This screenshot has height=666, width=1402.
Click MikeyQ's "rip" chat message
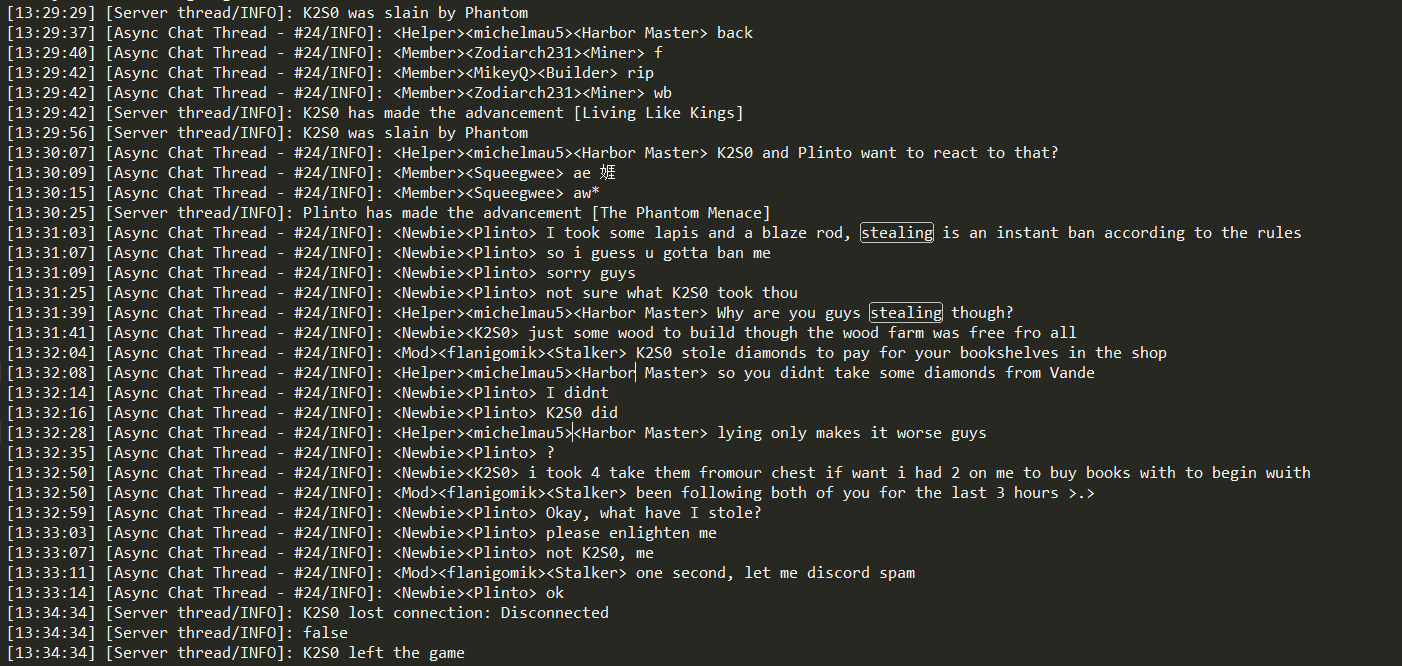[640, 73]
